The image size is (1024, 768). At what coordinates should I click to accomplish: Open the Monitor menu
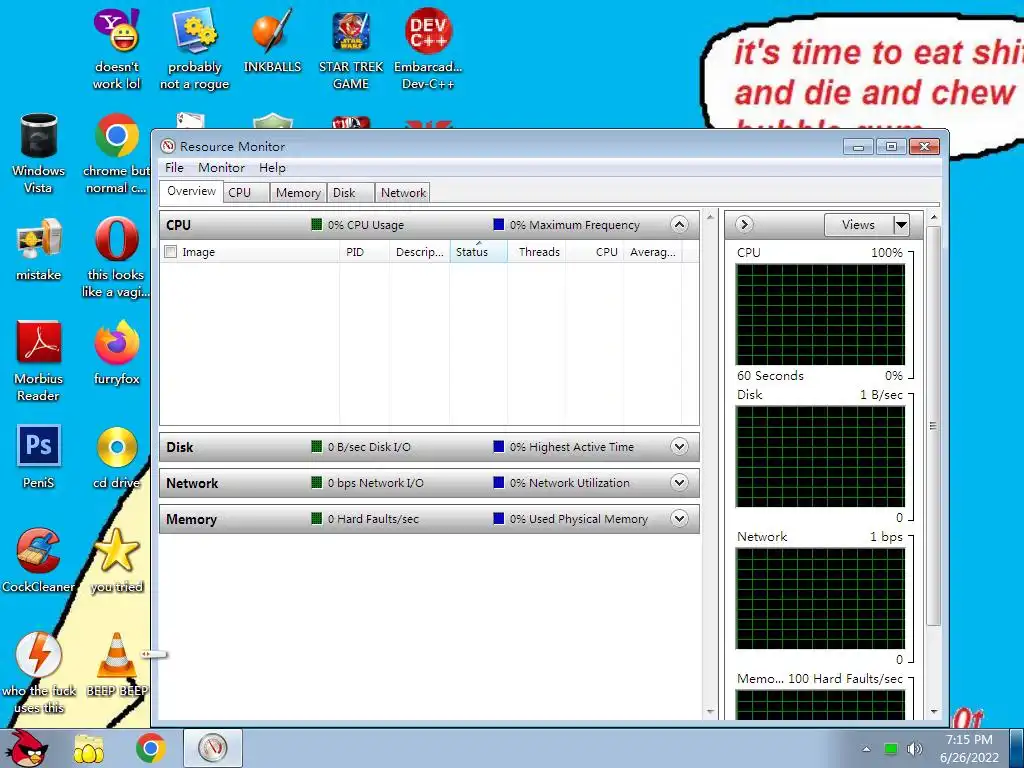pos(221,168)
